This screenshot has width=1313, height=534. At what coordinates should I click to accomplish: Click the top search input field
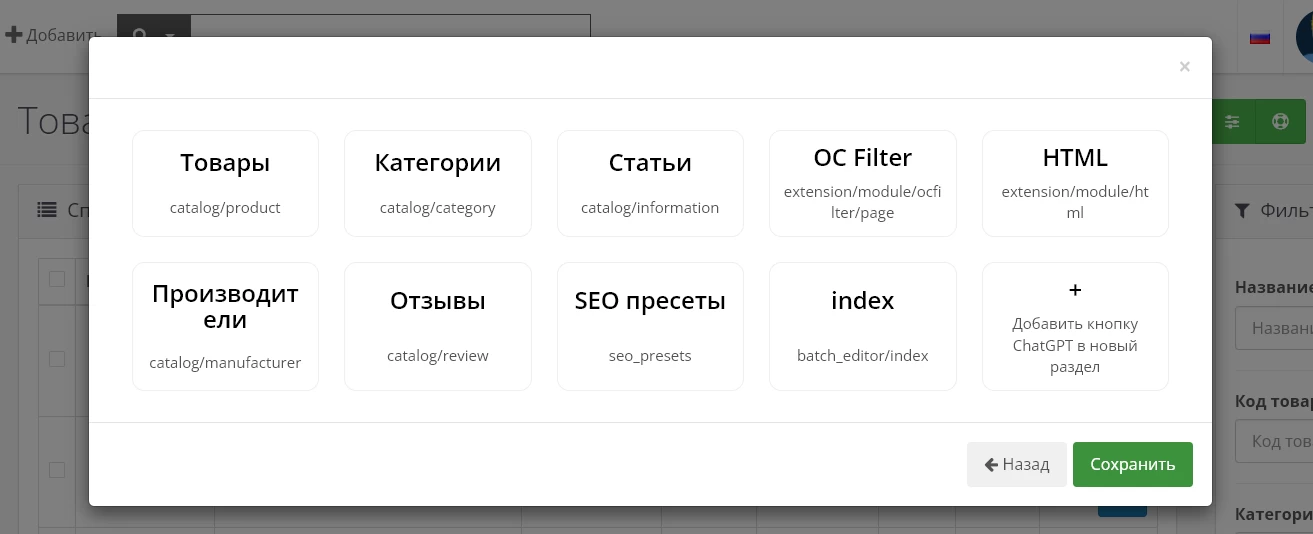(x=390, y=36)
